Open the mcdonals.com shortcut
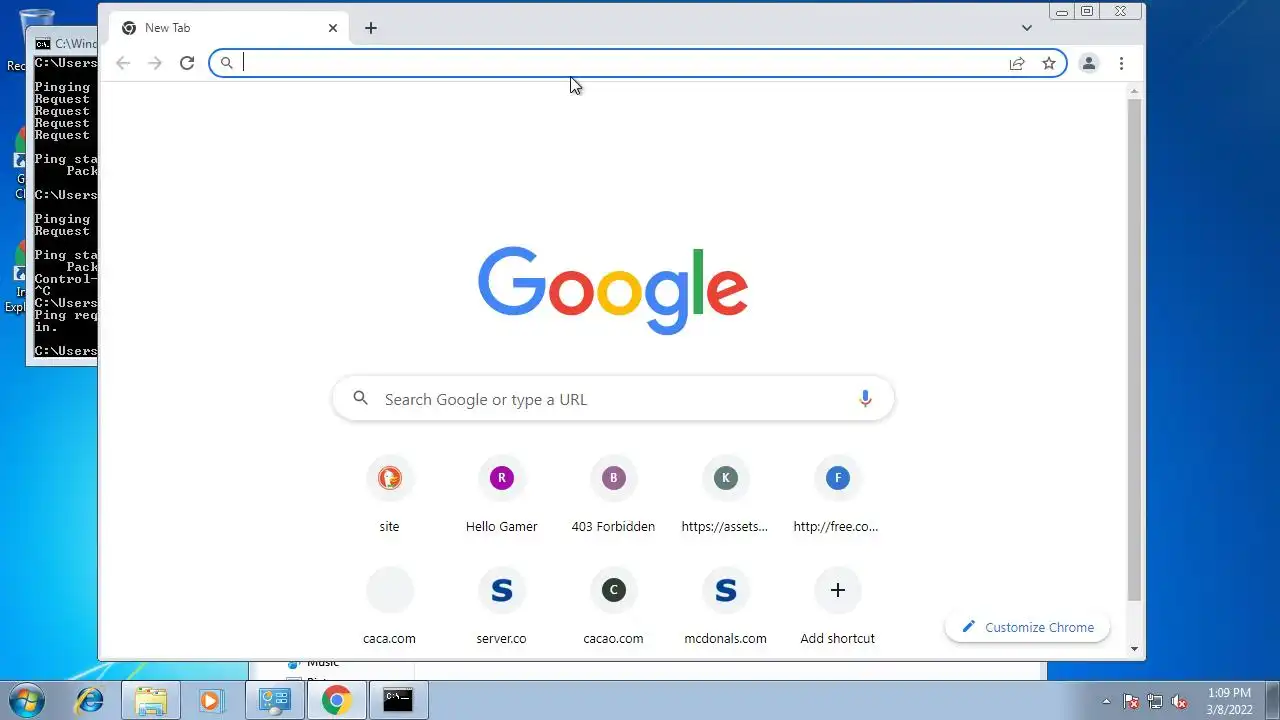 click(725, 609)
